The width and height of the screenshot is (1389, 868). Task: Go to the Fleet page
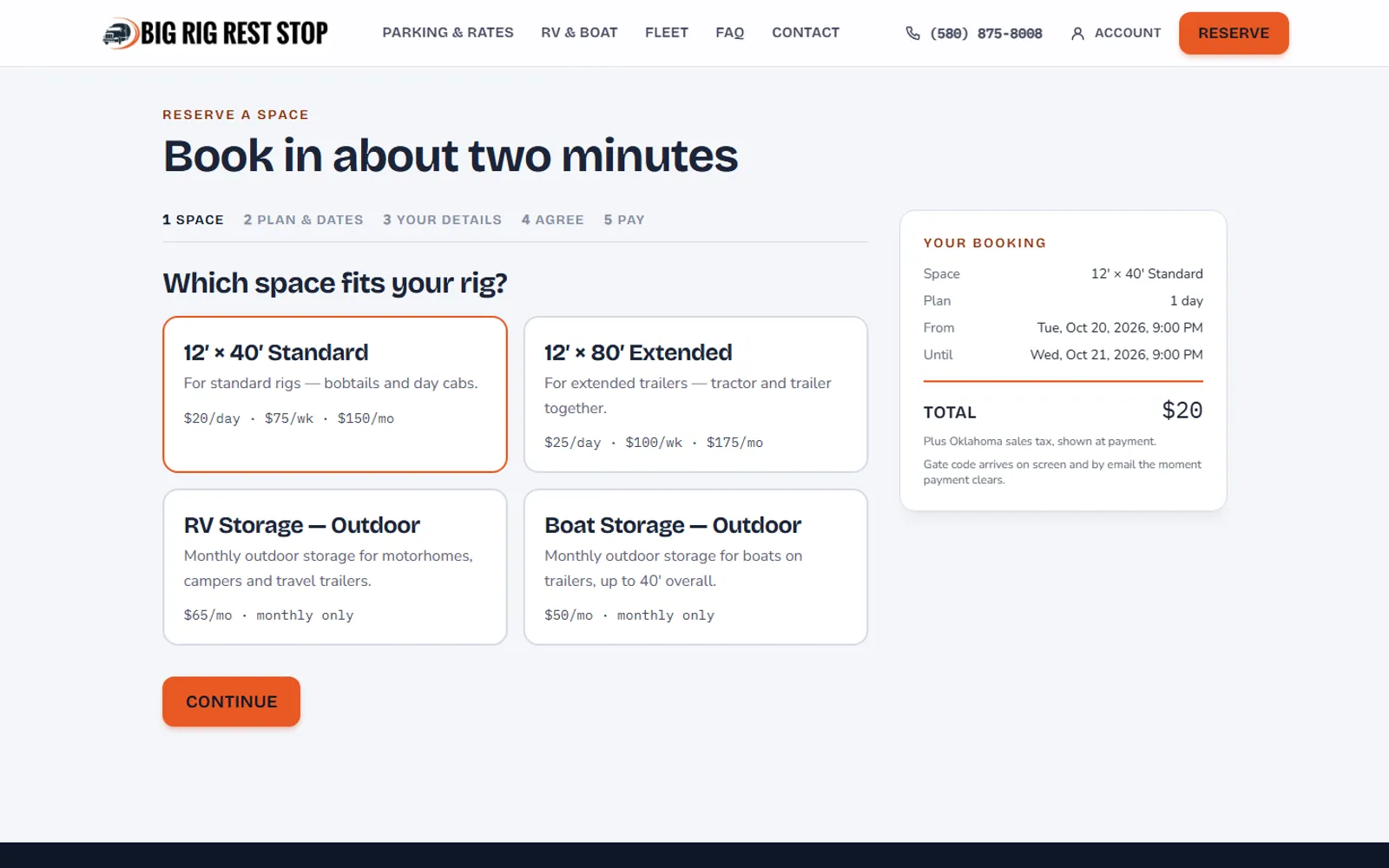click(667, 32)
